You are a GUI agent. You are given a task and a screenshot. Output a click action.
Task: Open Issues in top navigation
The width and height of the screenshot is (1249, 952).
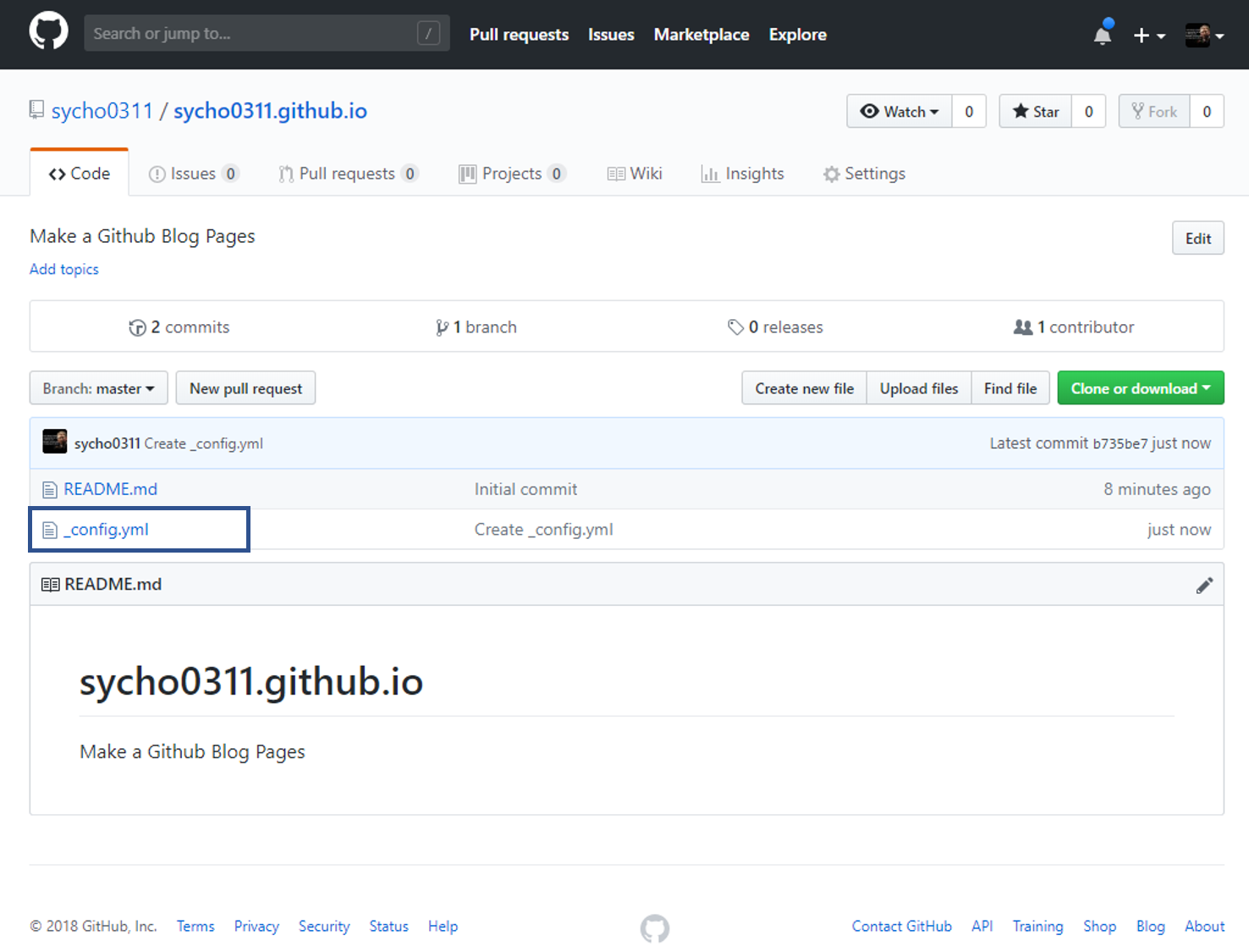tap(611, 35)
